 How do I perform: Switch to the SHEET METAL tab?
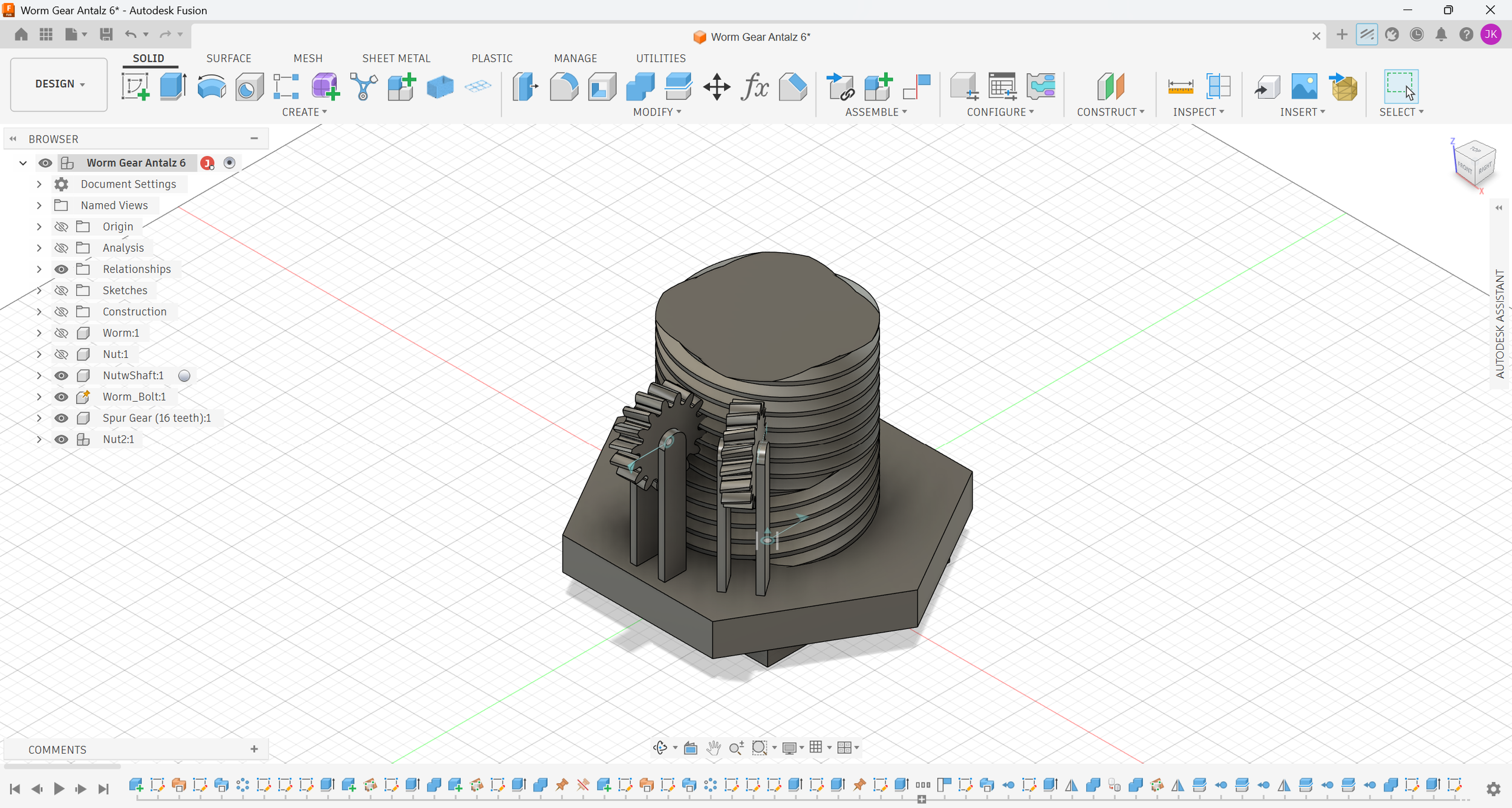pyautogui.click(x=396, y=58)
